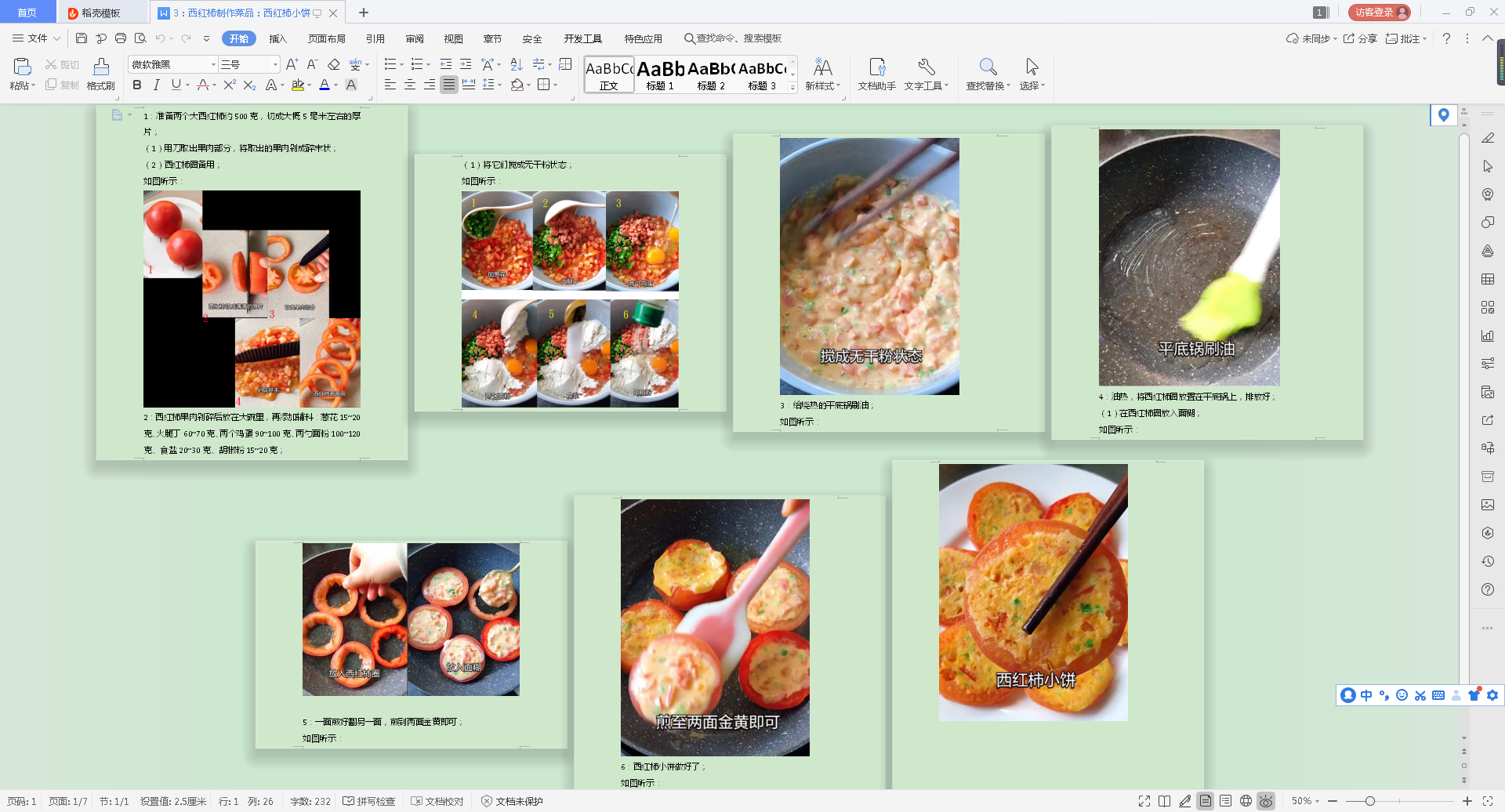This screenshot has width=1505, height=812.
Task: Switch to outline view in status bar
Action: tap(1226, 801)
